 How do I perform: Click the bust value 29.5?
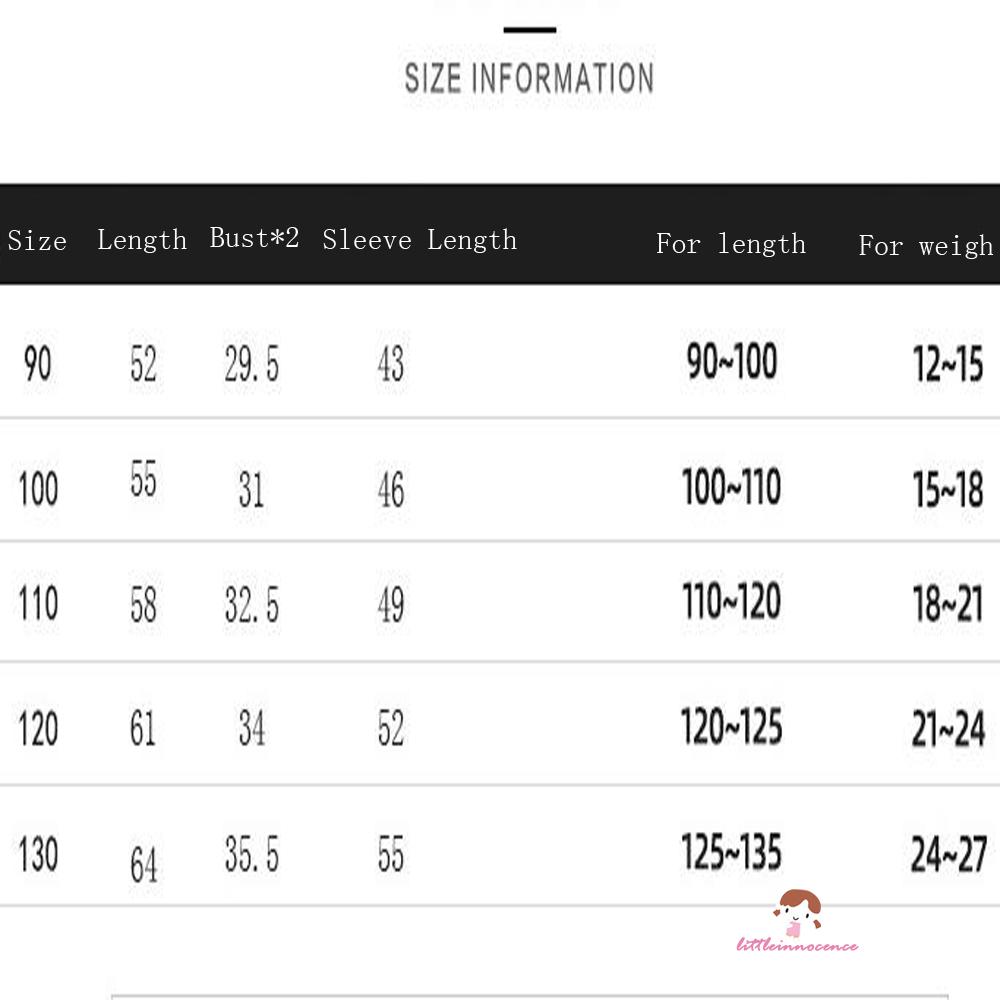(x=251, y=366)
